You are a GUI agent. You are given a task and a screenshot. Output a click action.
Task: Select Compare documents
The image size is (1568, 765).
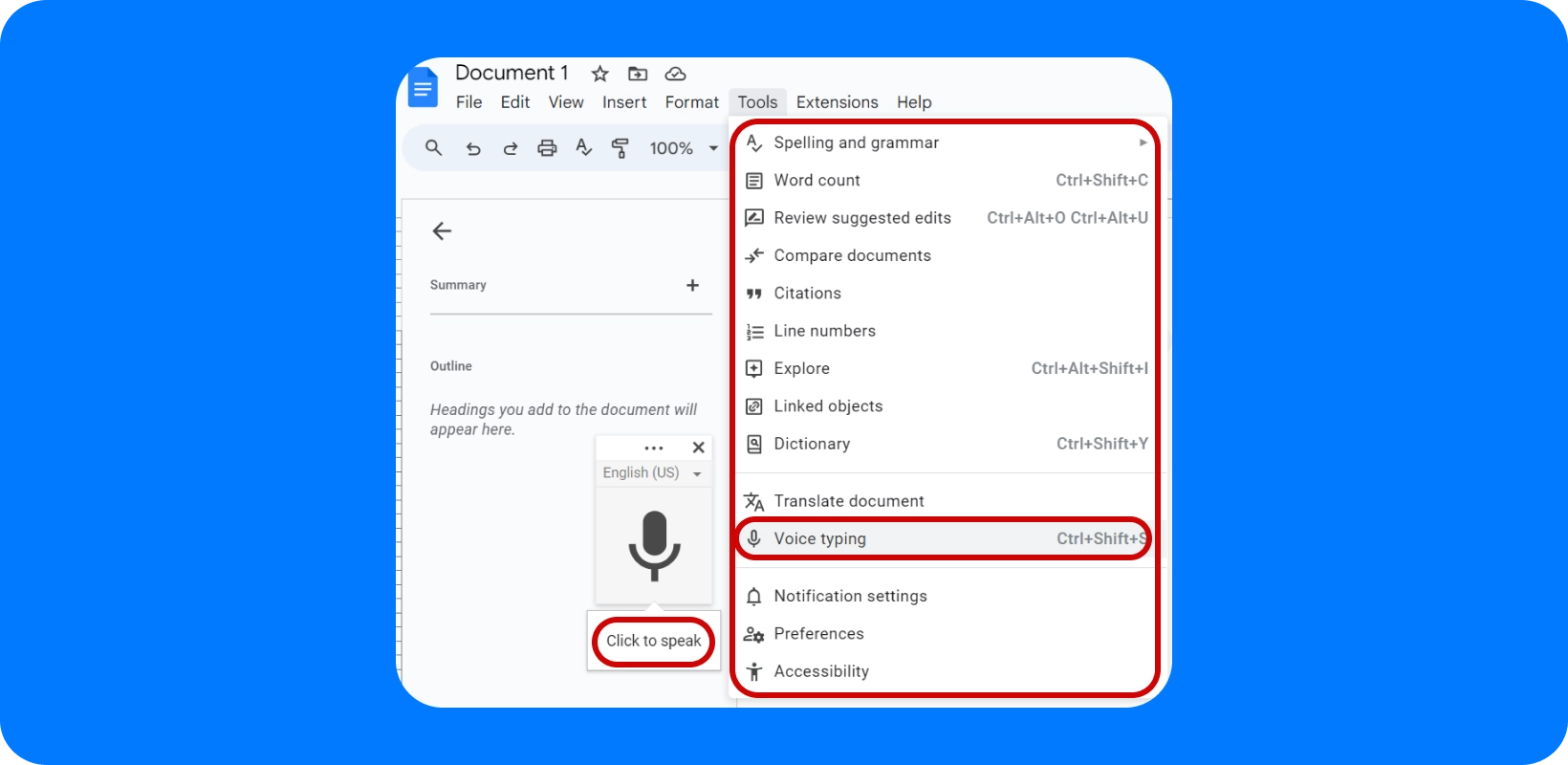pos(947,255)
